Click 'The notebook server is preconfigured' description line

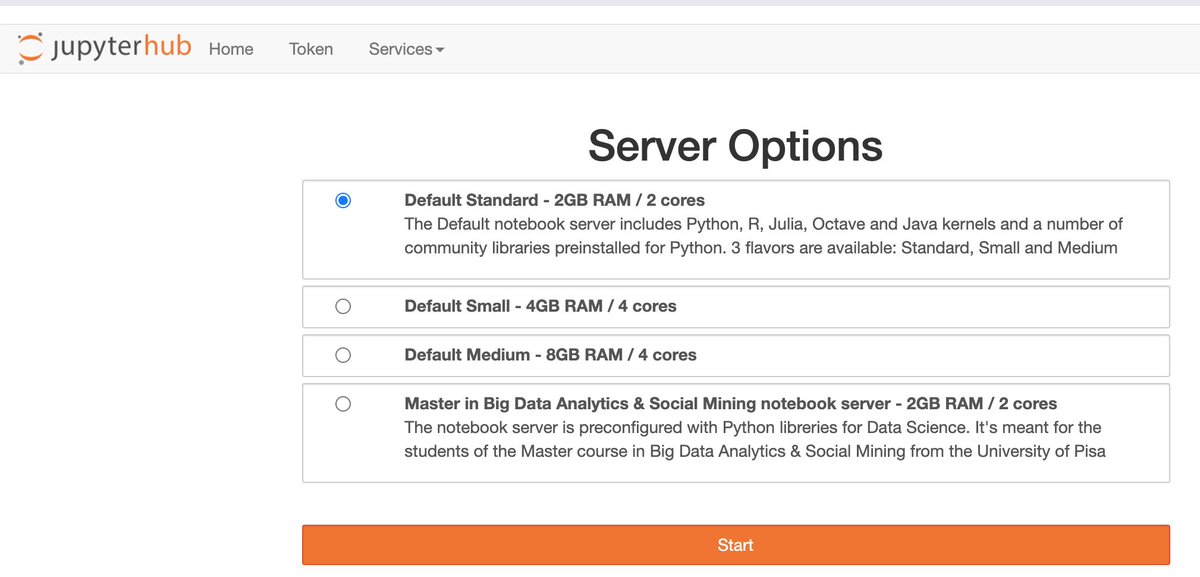752,427
